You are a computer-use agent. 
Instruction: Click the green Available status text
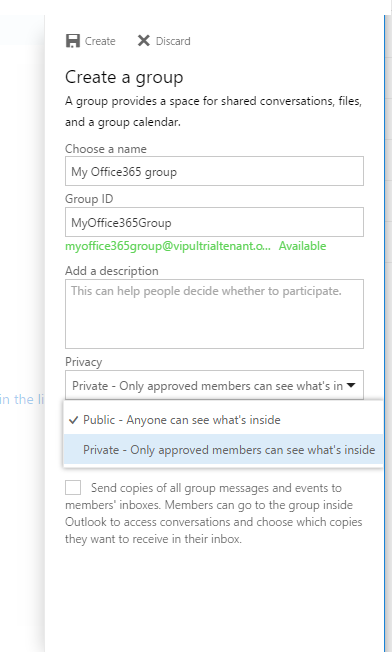pos(302,246)
